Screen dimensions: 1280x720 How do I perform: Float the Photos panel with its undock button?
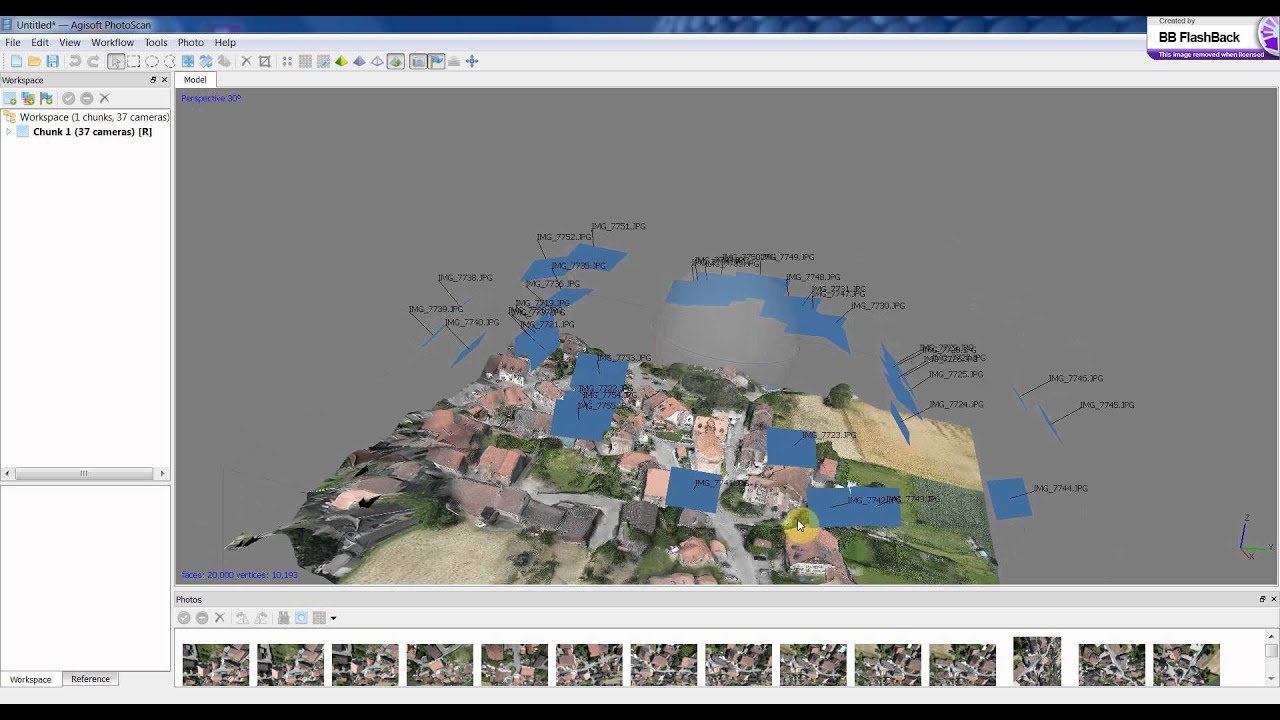pyautogui.click(x=1262, y=599)
